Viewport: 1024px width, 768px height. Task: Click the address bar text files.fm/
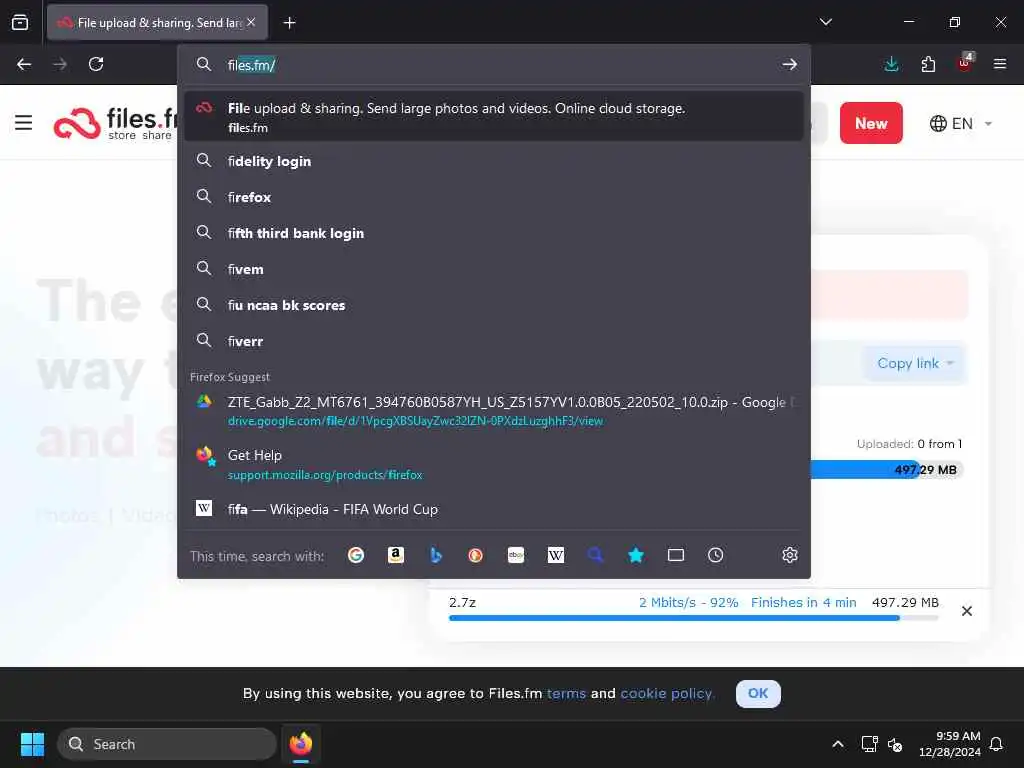(251, 65)
